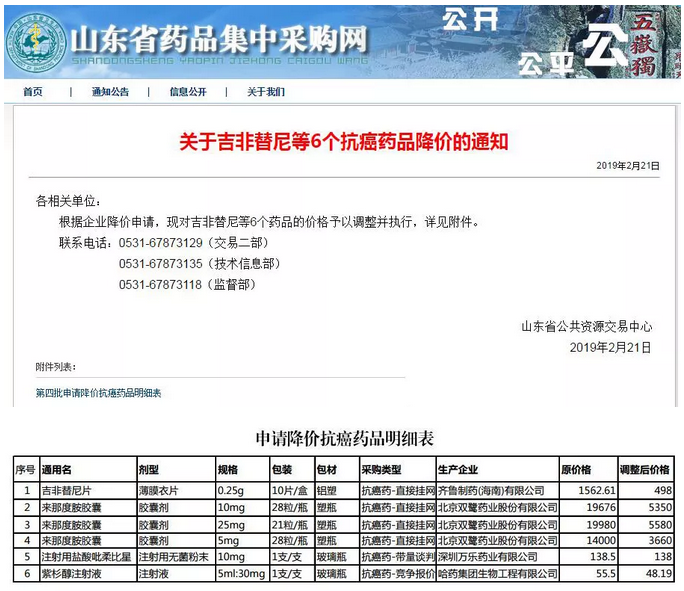Viewport: 684px width, 591px height.
Task: Click the 各相关单位 salutation line
Action: 68,201
